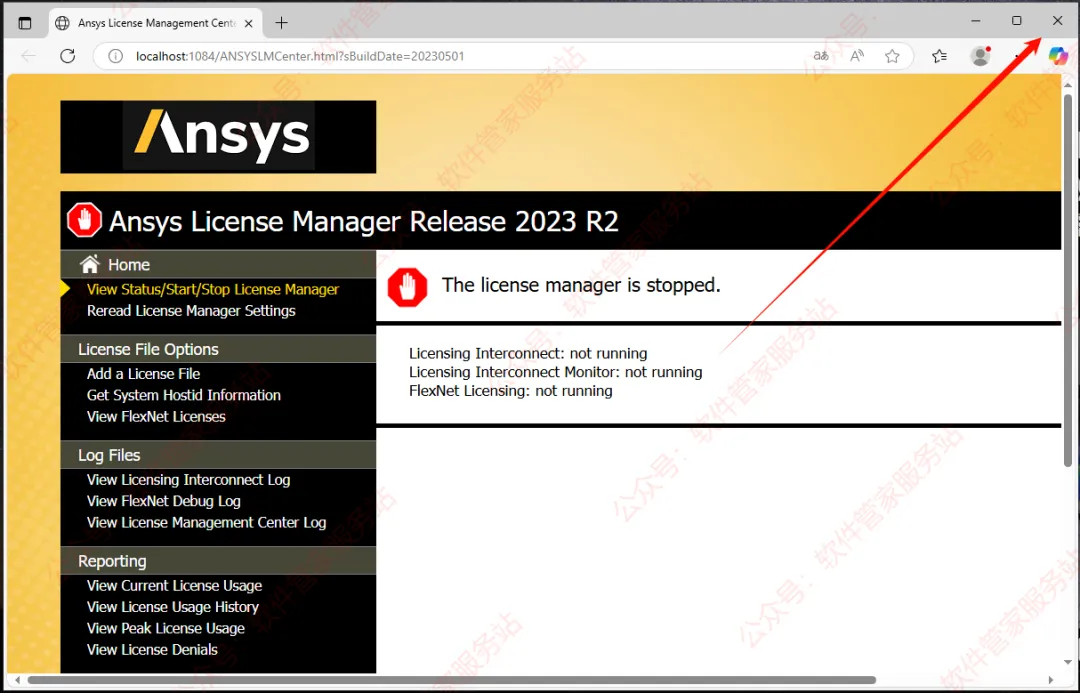
Task: Click the vertical scrollbar thumb
Action: tap(1068, 279)
